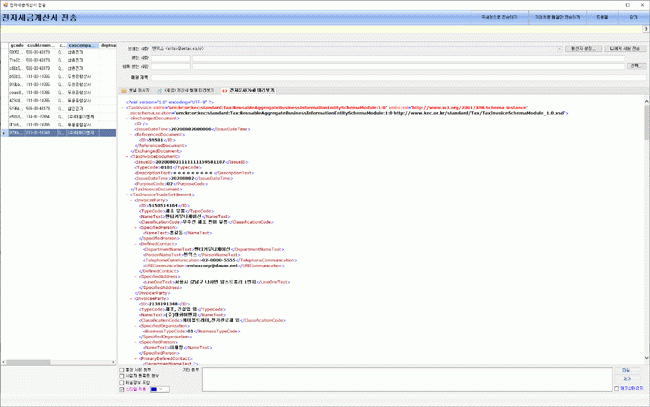Click the upper button right of the text area
Image resolution: width=650 pixels, height=407 pixels.
(626, 370)
